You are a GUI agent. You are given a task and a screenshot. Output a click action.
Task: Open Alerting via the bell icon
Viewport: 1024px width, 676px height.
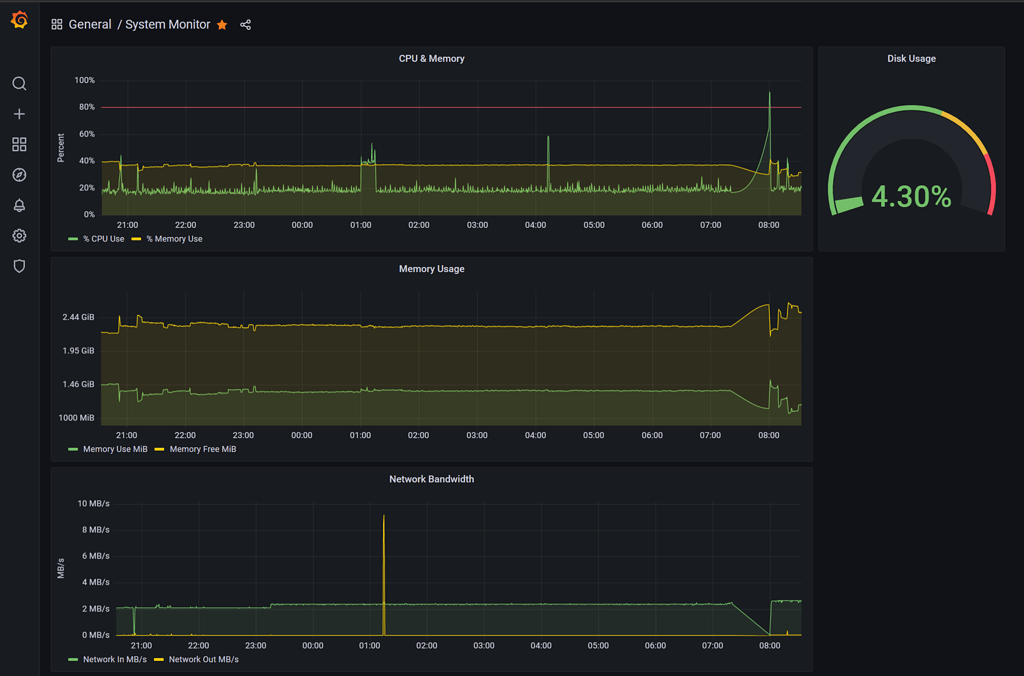19,206
